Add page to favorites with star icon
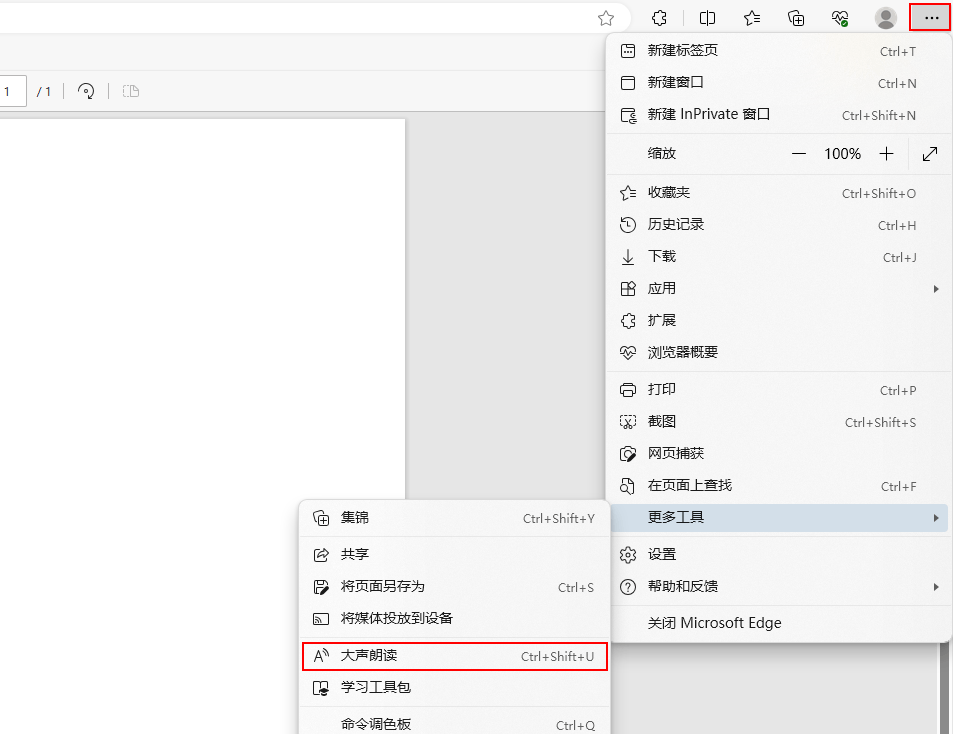Screen dimensions: 953x734 click(605, 18)
